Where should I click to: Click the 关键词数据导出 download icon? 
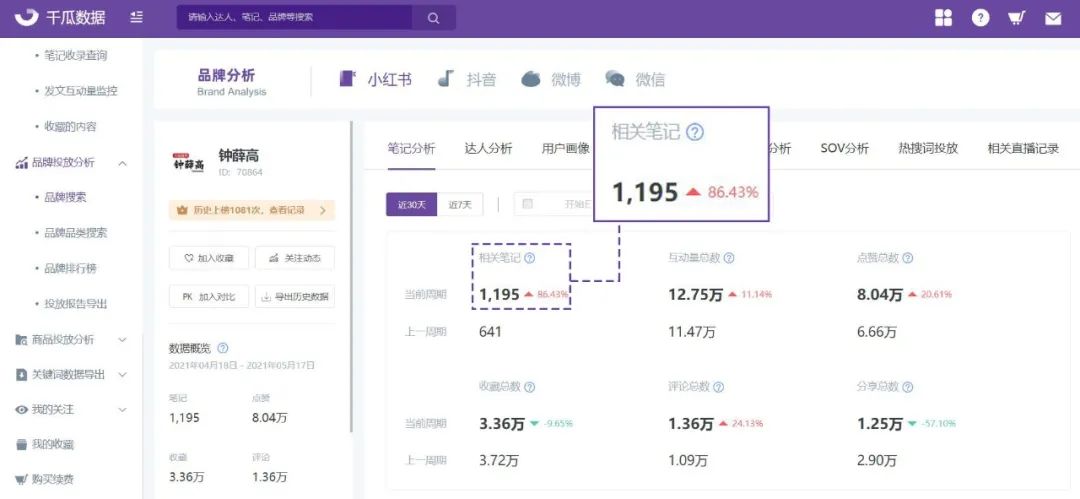click(x=21, y=375)
